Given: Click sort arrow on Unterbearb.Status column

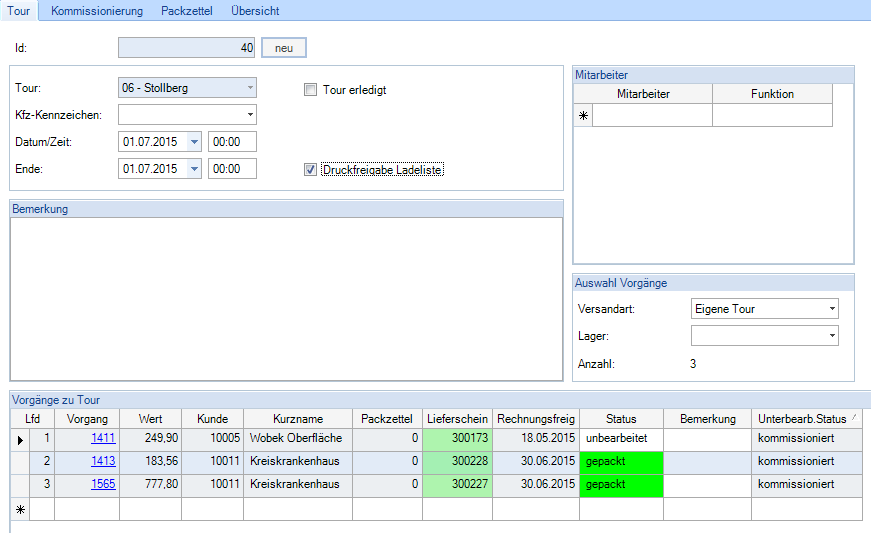Looking at the screenshot, I should tap(853, 418).
